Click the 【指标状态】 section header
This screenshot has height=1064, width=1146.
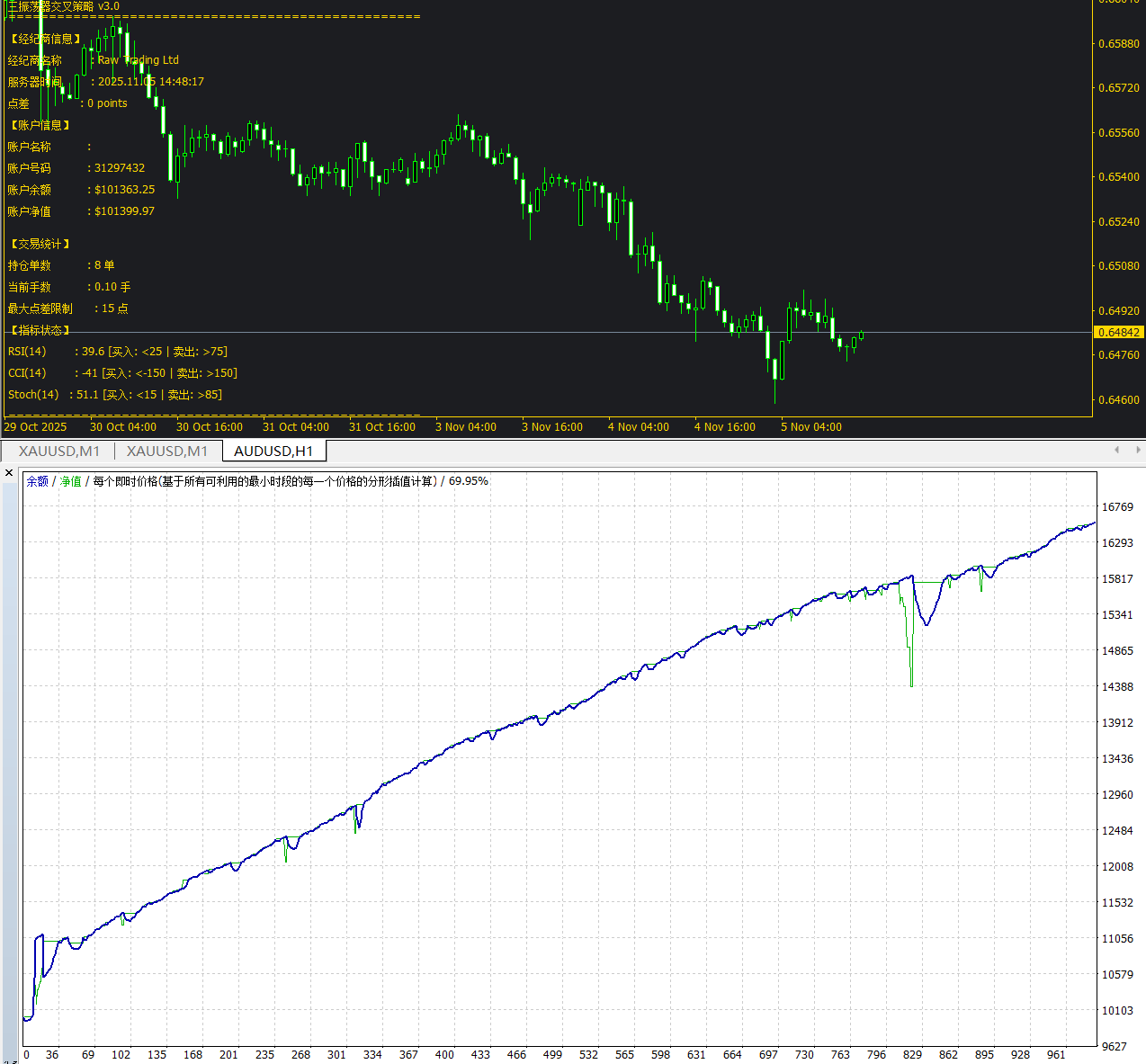pyautogui.click(x=40, y=330)
